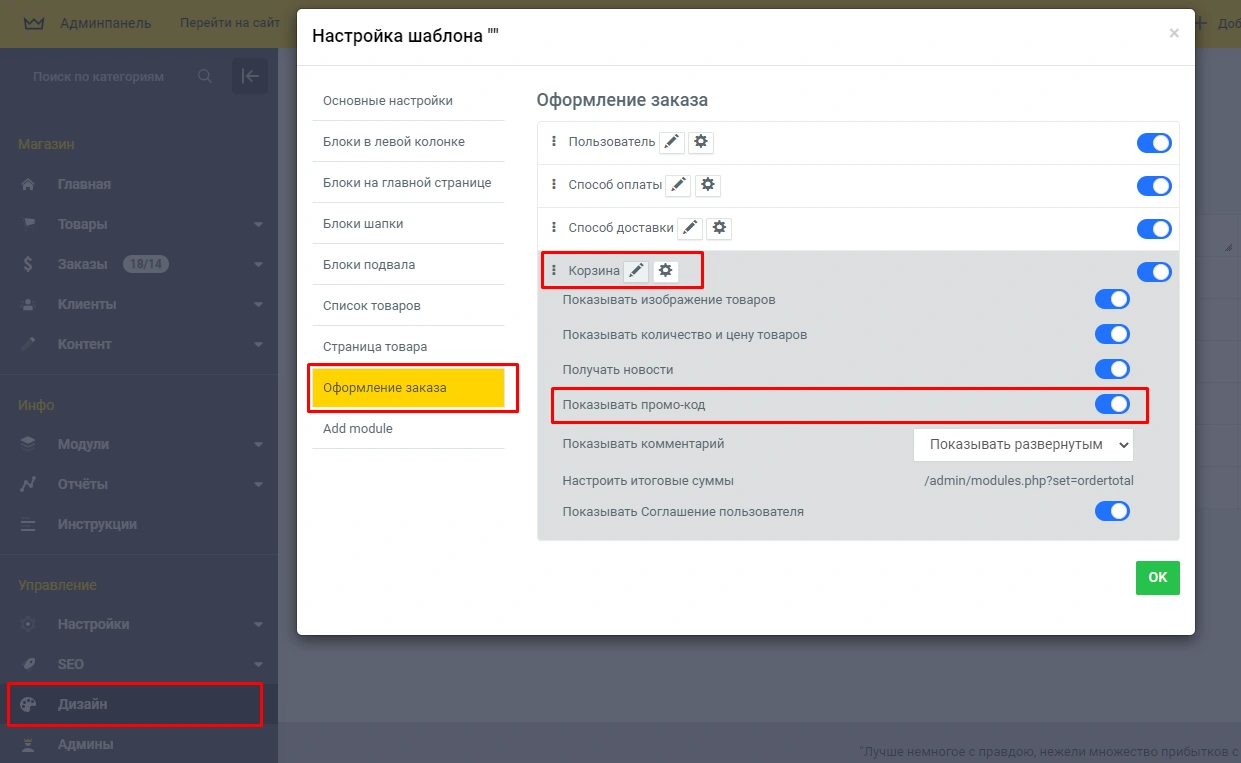The height and width of the screenshot is (763, 1241).
Task: Open gear settings for Способ оплаты
Action: [x=708, y=185]
